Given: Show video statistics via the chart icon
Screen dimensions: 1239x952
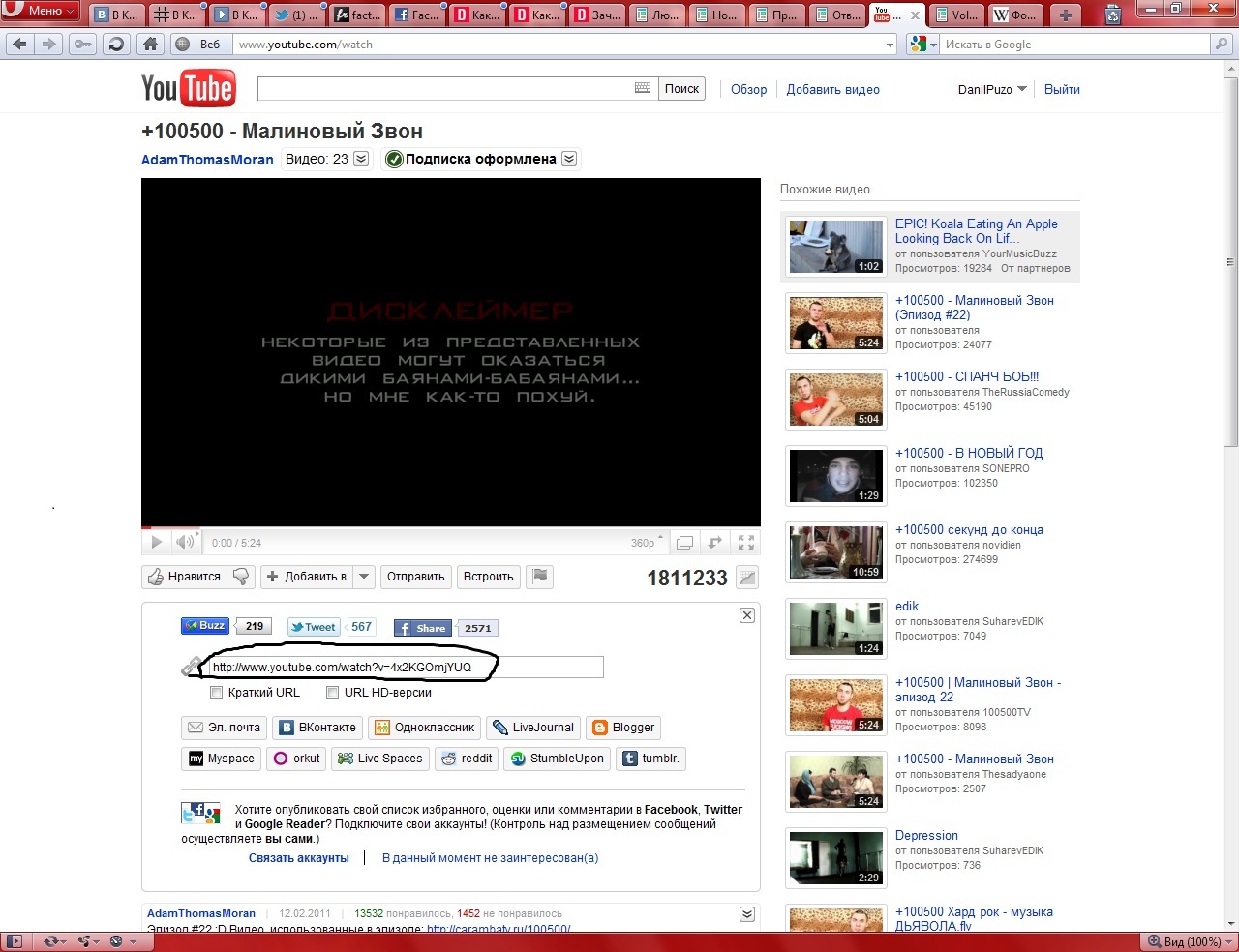Looking at the screenshot, I should coord(746,578).
